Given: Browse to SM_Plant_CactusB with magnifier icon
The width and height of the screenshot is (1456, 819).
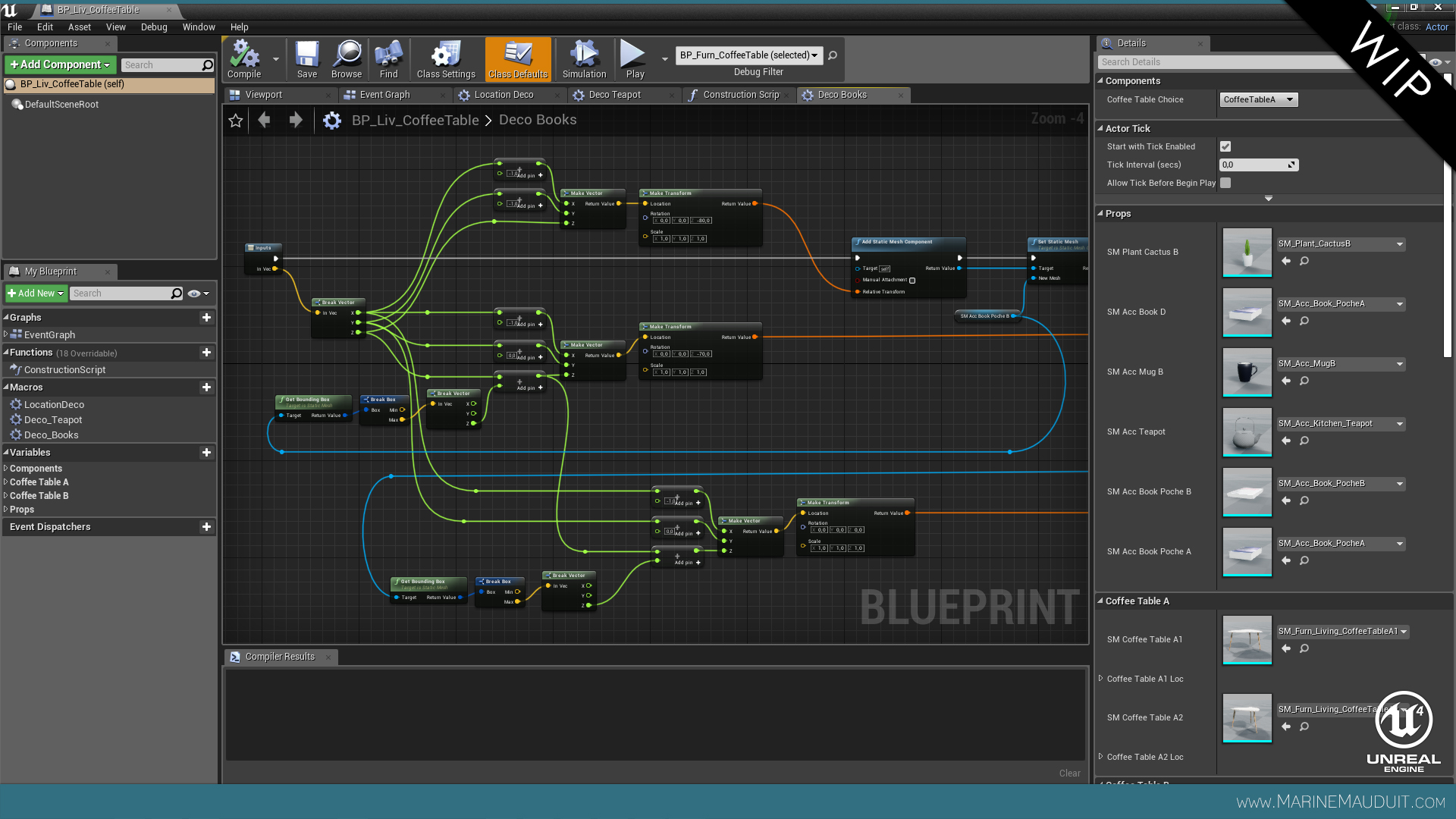Looking at the screenshot, I should [1304, 261].
